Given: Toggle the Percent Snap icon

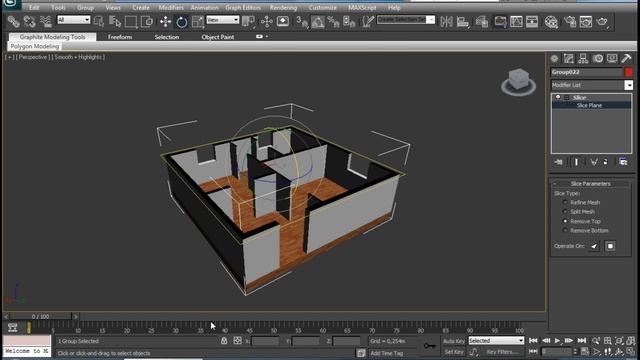Looking at the screenshot, I should pyautogui.click(x=333, y=21).
